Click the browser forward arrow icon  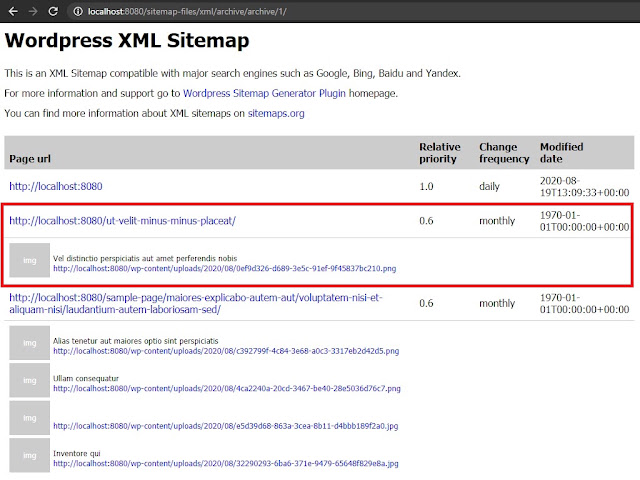pos(33,11)
